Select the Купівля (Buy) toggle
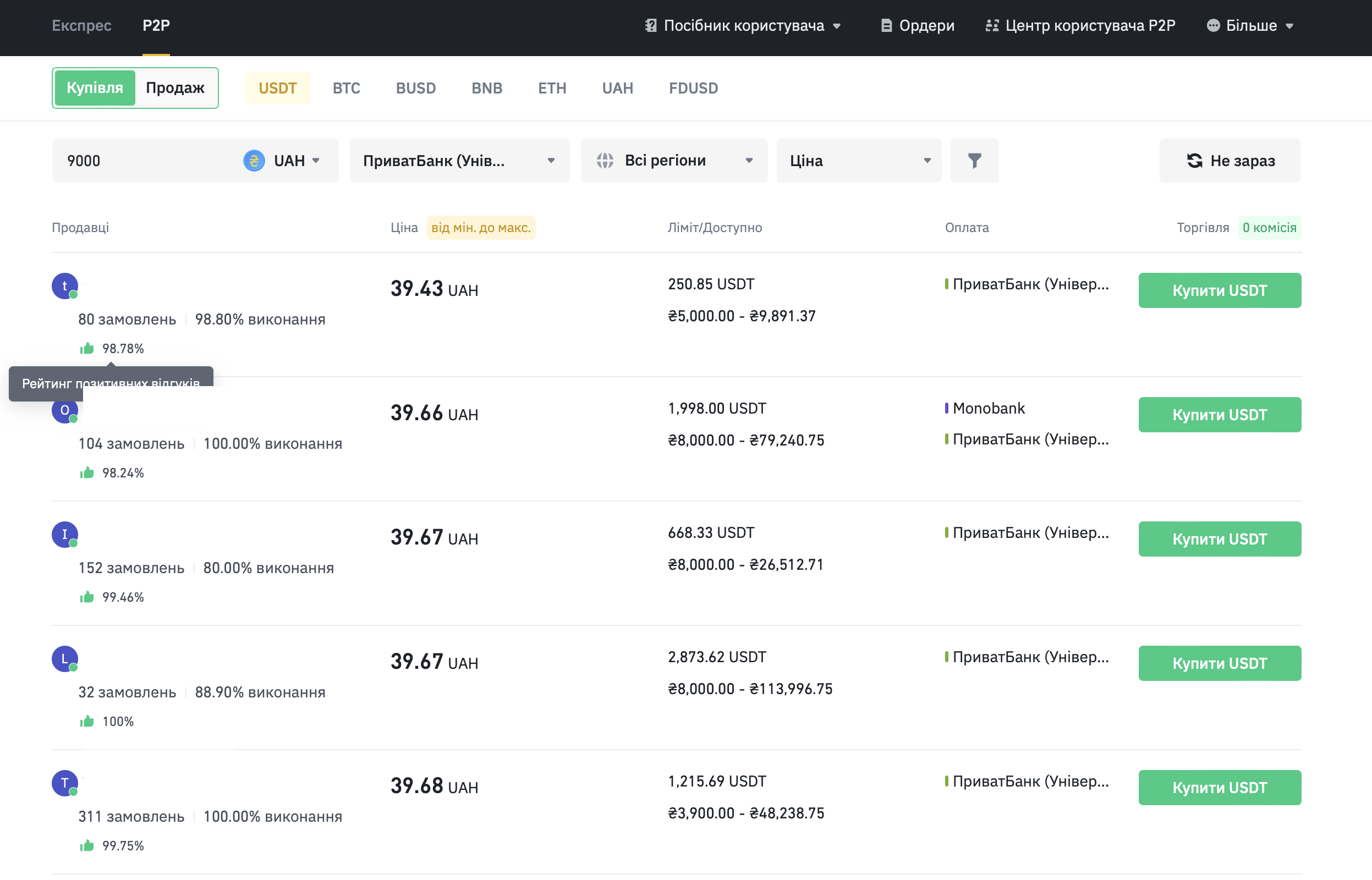1372x880 pixels. tap(95, 88)
